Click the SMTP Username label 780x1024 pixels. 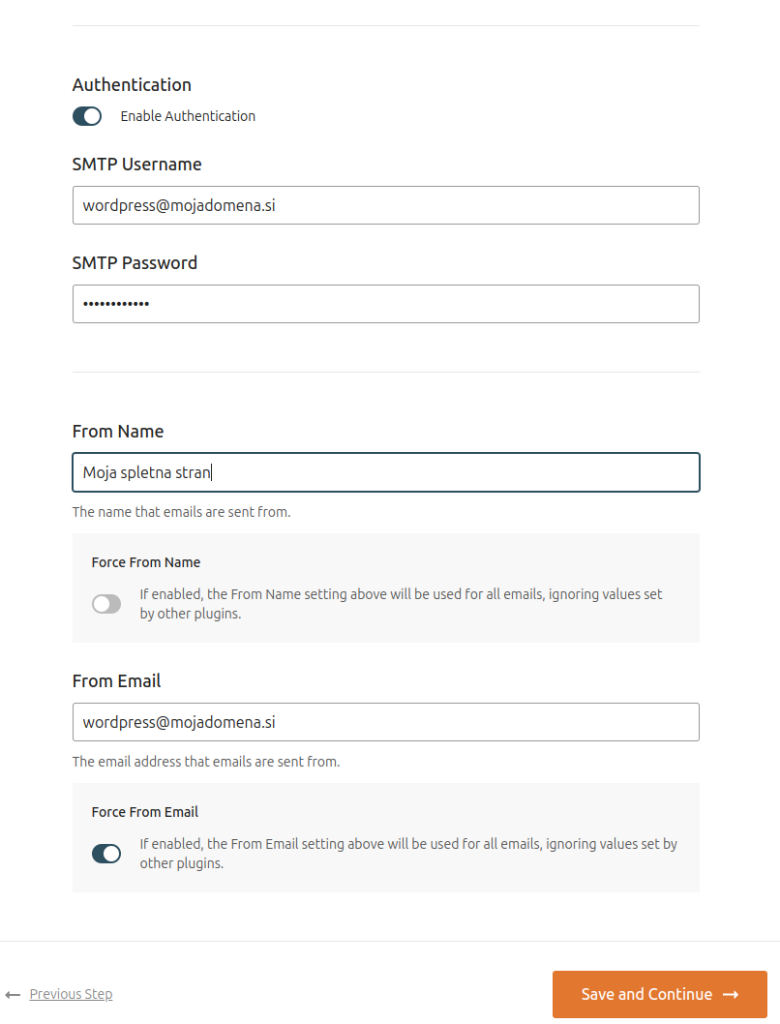137,165
